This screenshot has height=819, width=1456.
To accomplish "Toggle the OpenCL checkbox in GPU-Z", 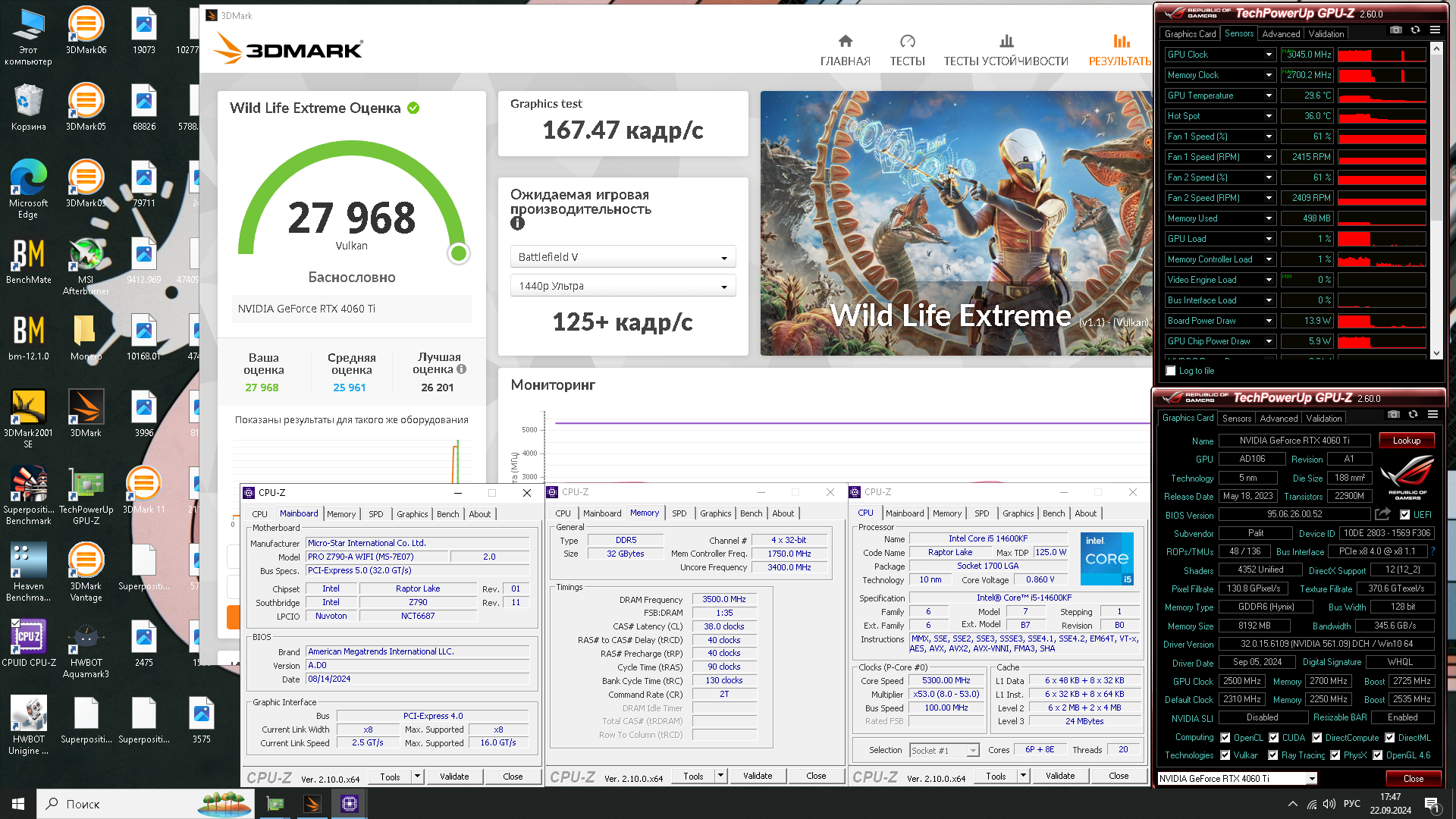I will point(1225,737).
